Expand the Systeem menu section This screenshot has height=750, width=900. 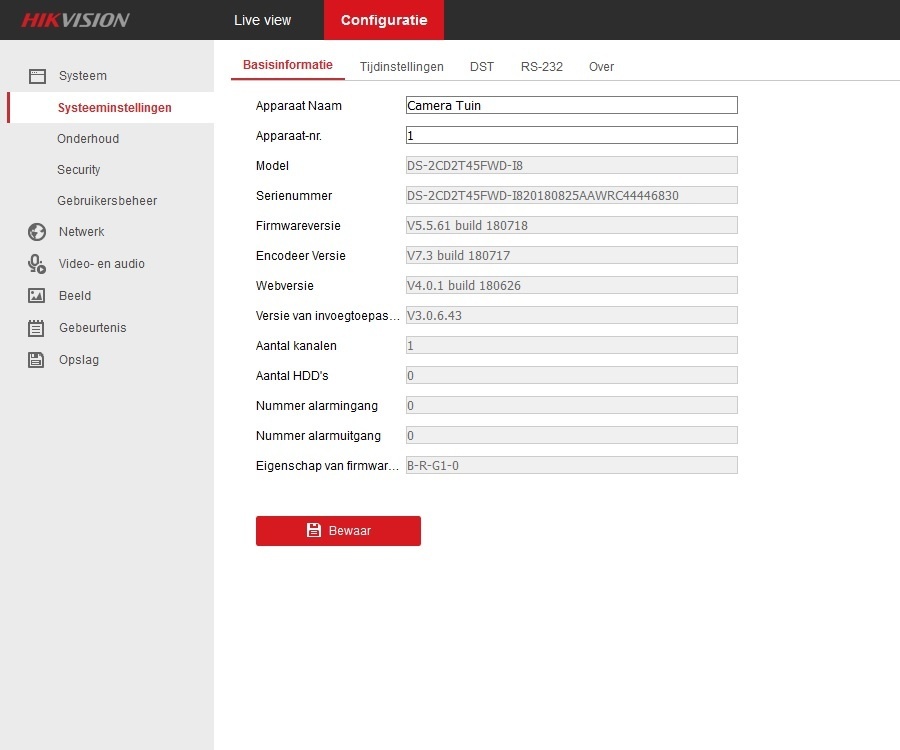(x=83, y=76)
